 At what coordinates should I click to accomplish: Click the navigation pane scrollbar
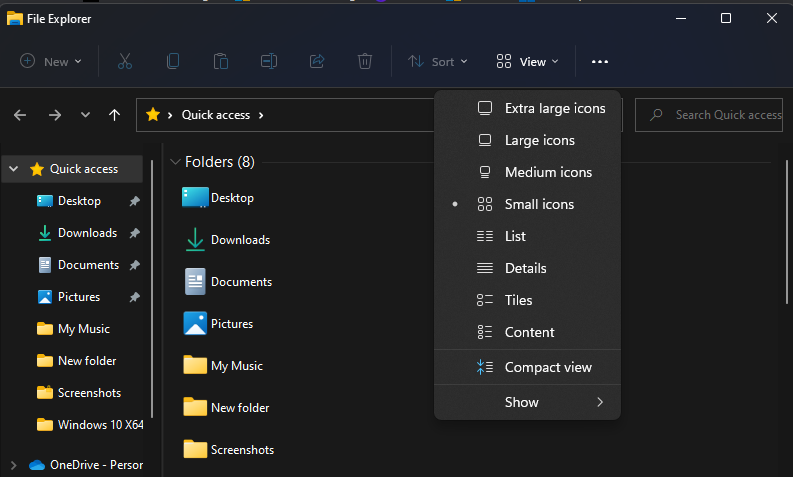click(x=152, y=289)
